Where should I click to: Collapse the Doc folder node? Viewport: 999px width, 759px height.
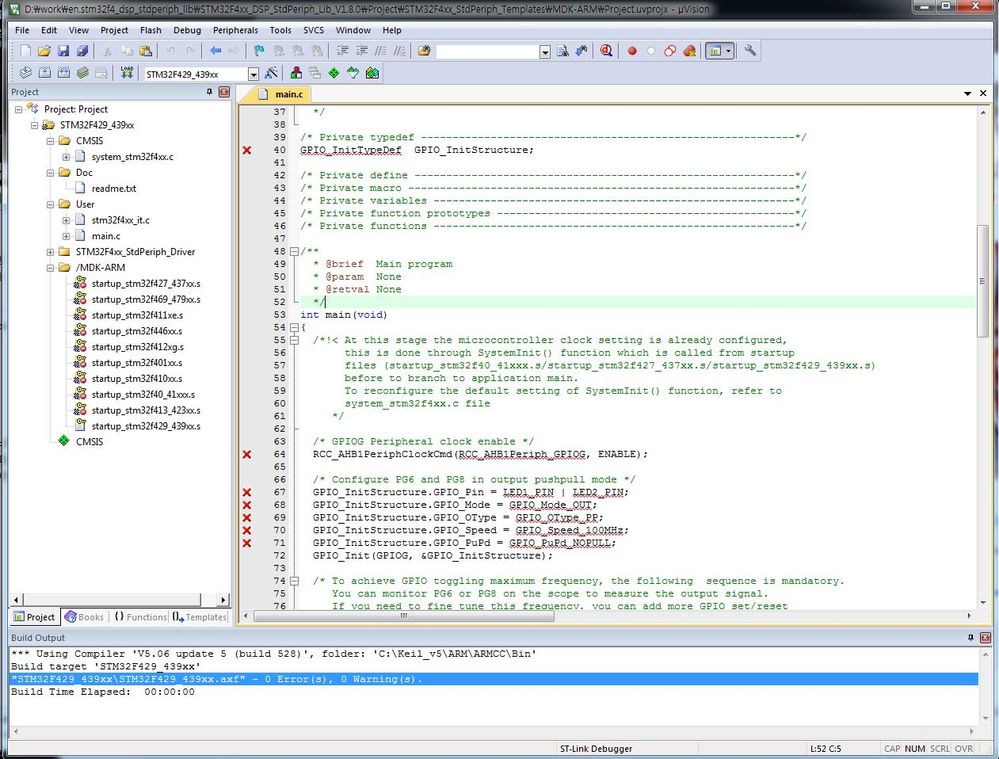coord(50,173)
